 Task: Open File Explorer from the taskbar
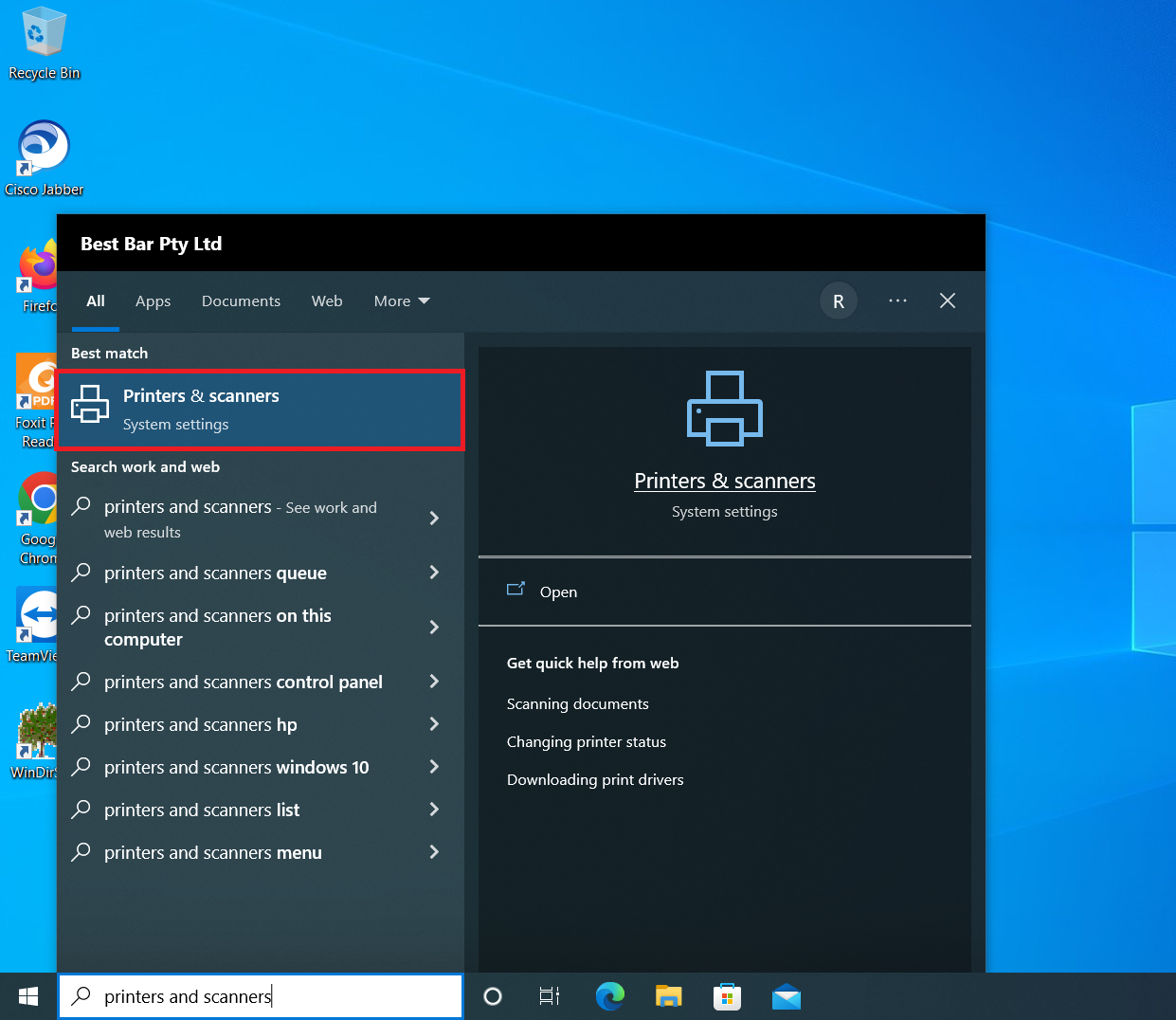tap(669, 996)
